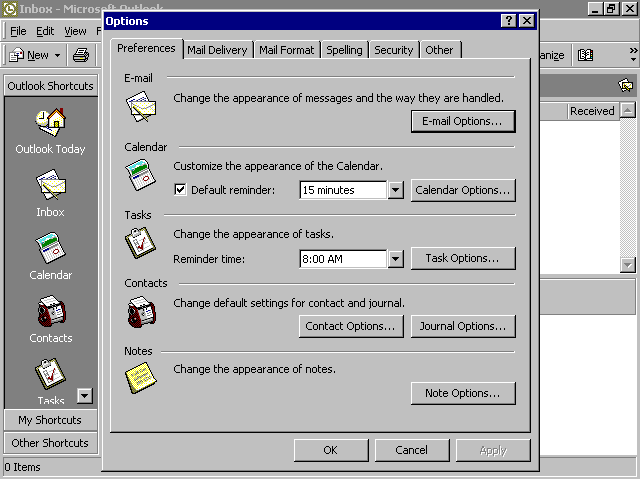This screenshot has width=640, height=480.
Task: Open the View menu
Action: (75, 31)
